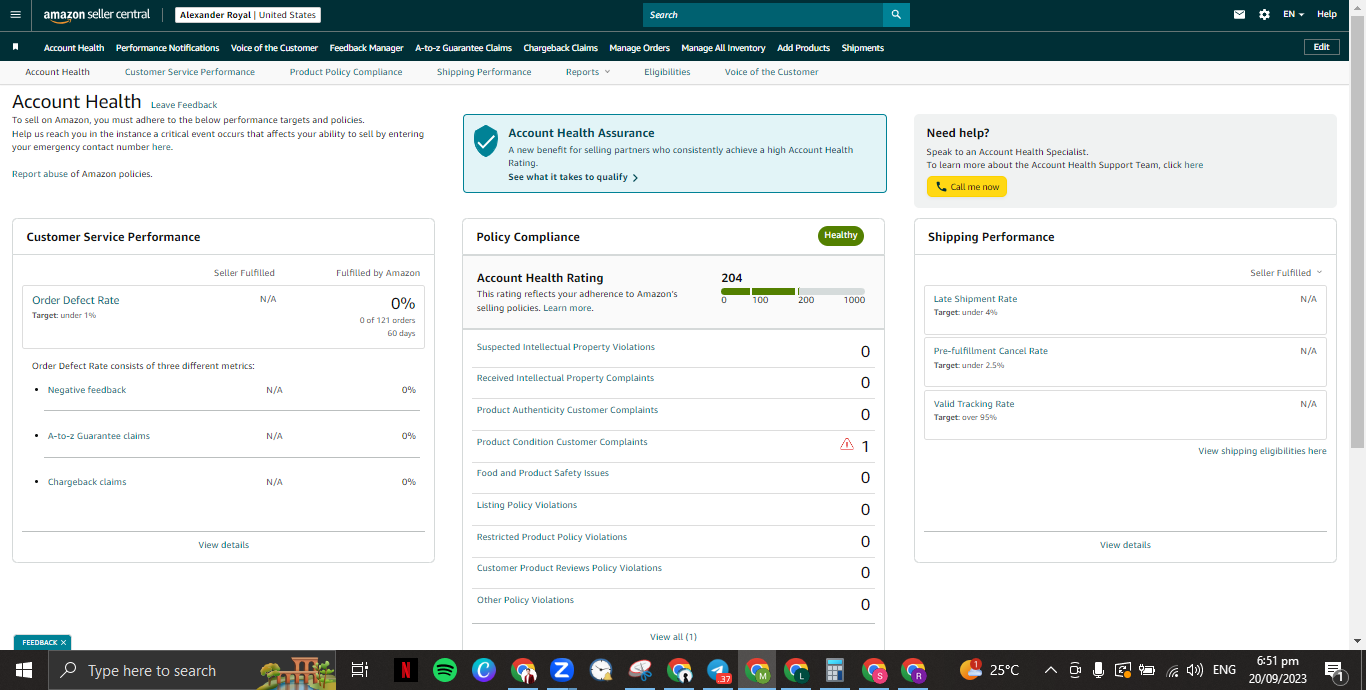Open Shipments menu item
Image resolution: width=1366 pixels, height=690 pixels.
point(862,47)
